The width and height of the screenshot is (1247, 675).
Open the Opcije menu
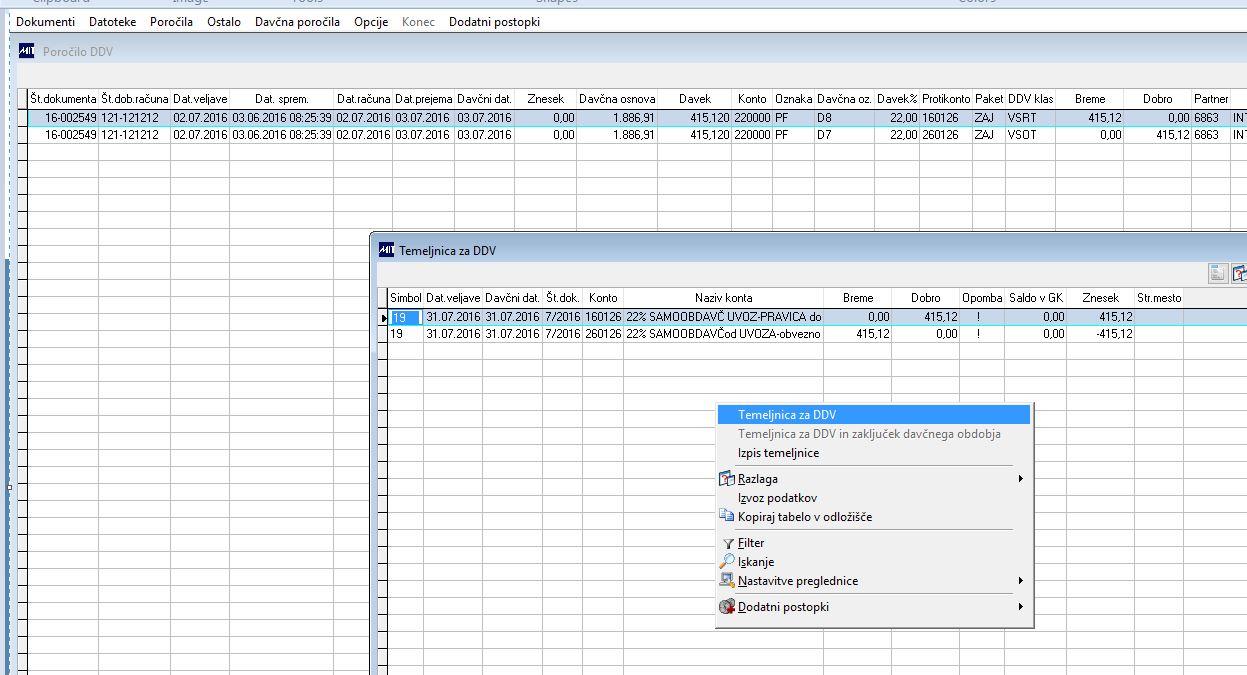point(371,21)
